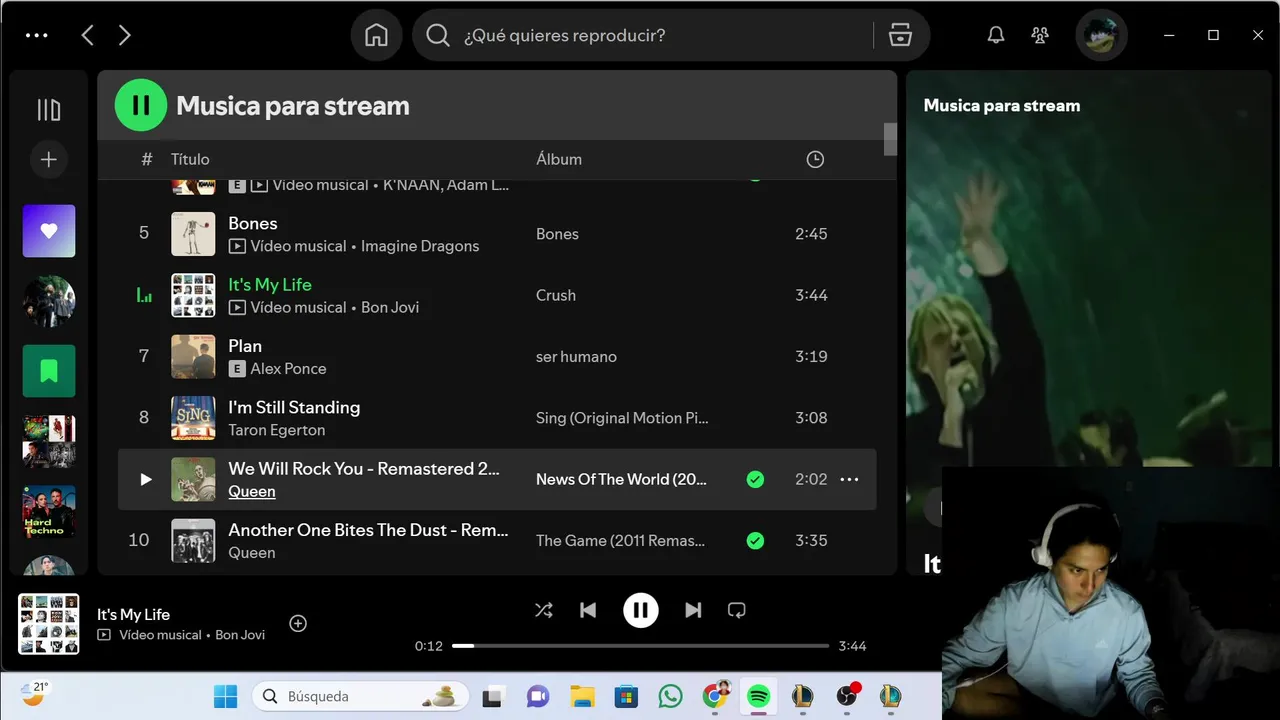Expand Your Library sidebar icon

coord(49,110)
